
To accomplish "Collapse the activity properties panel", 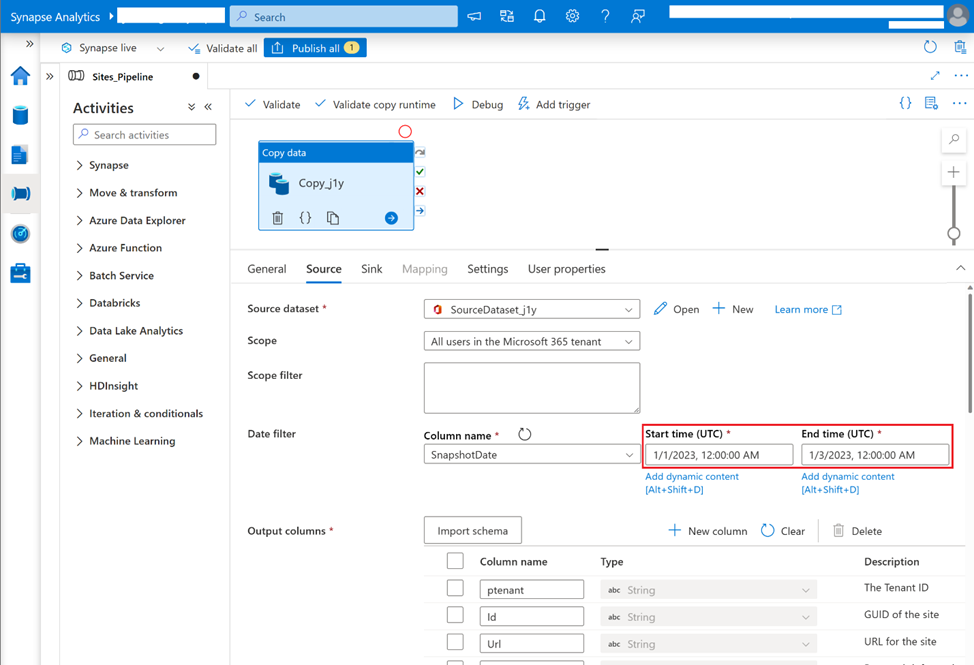I will 960,268.
